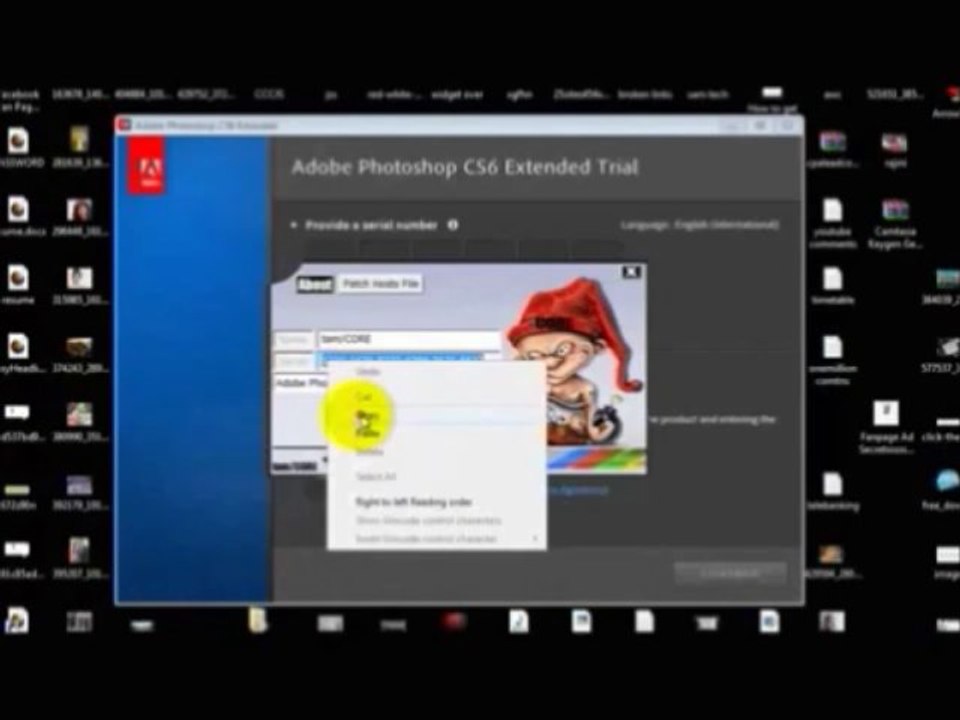Click the About button in the keygen
The width and height of the screenshot is (960, 720).
(315, 284)
